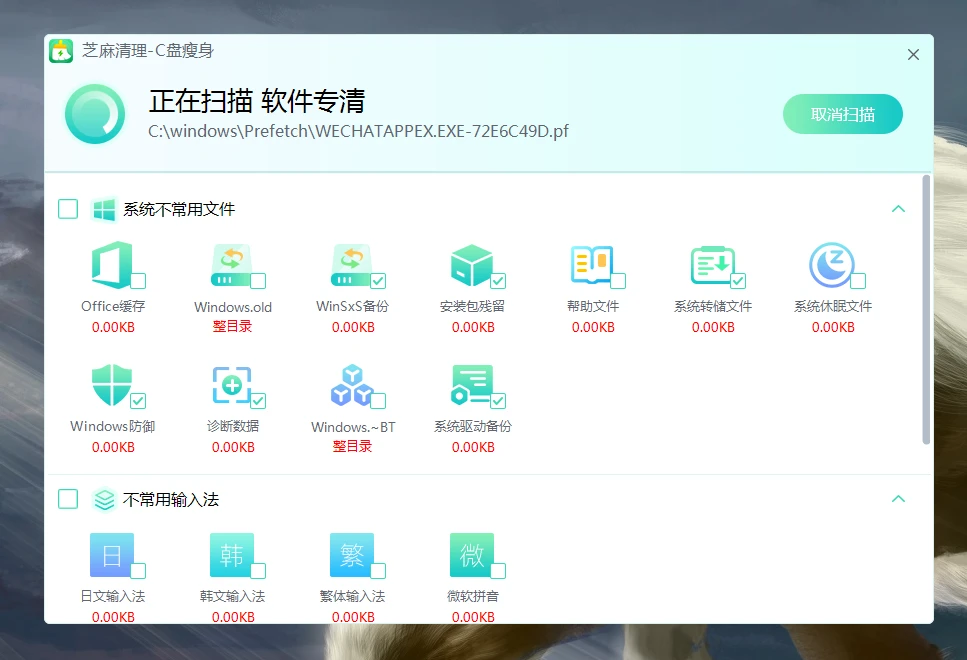This screenshot has width=967, height=660.
Task: Click the 芝麻清理 app logo in title bar
Action: pos(61,51)
